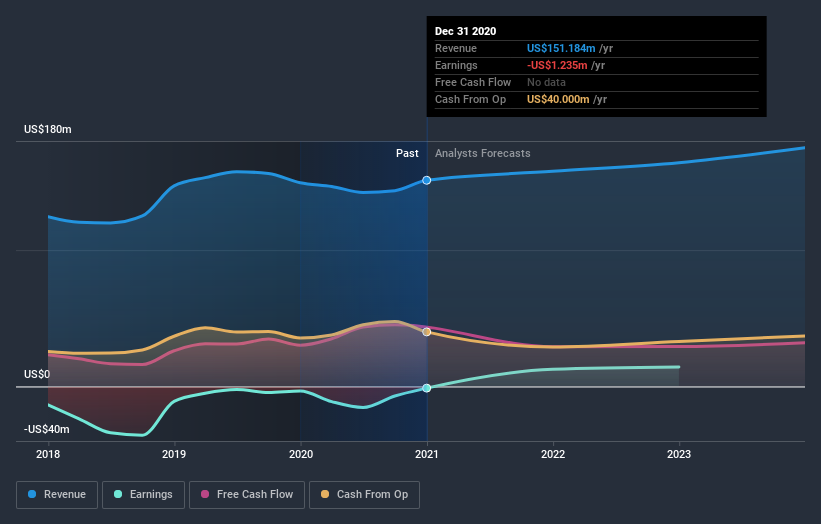Screen dimensions: 821x524
Task: Click the US$0 y-axis label
Action: pos(37,374)
